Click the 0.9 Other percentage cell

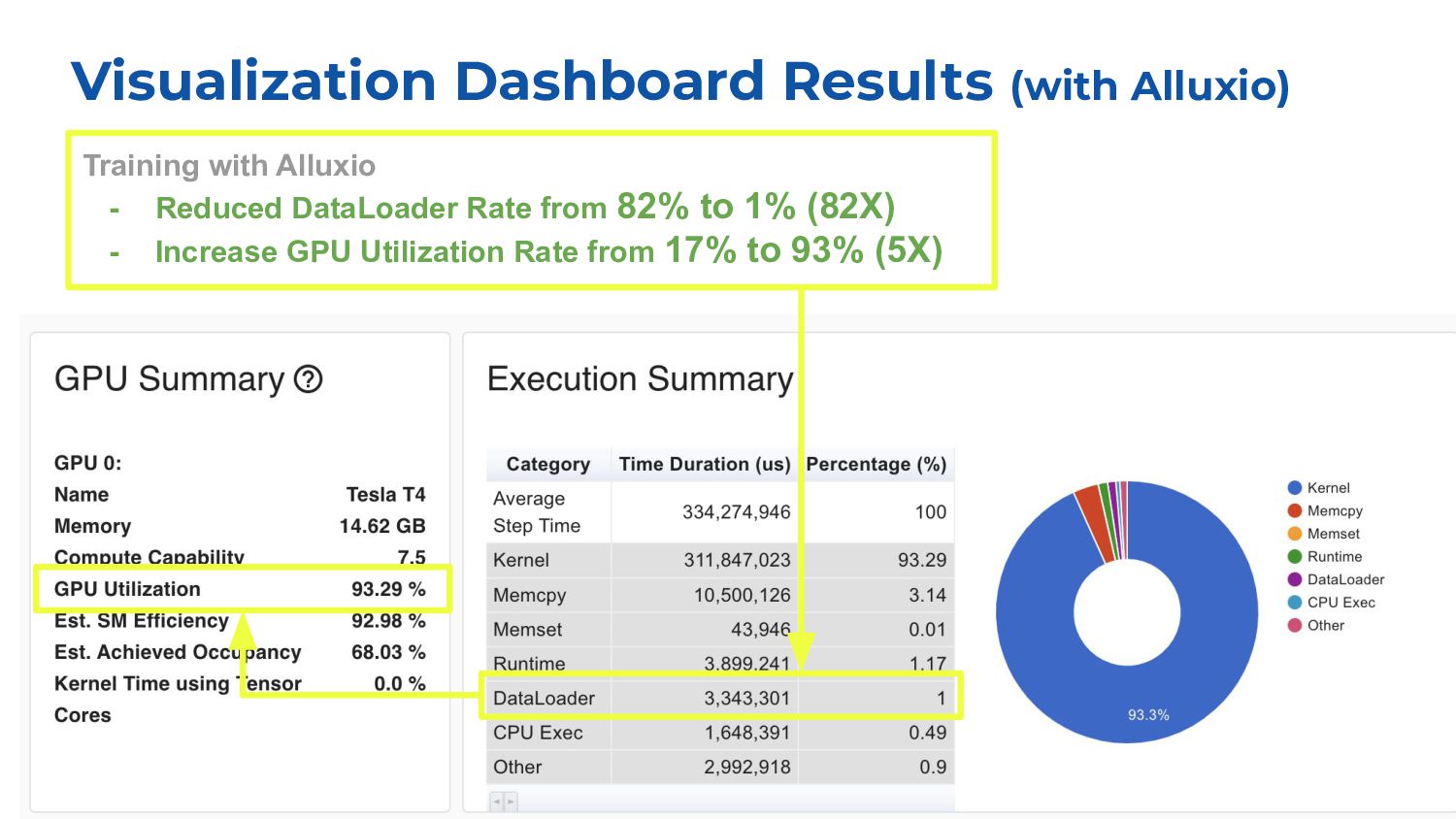click(x=877, y=767)
